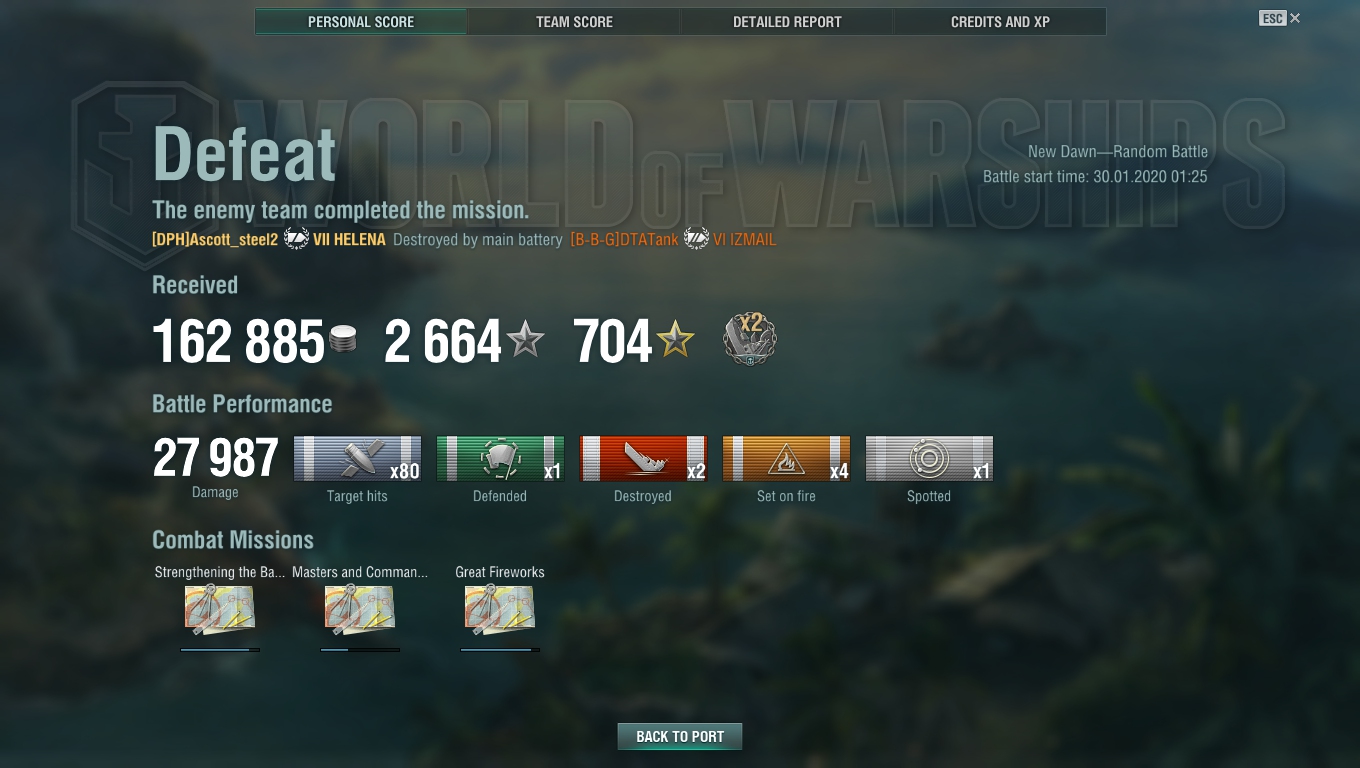This screenshot has width=1360, height=768.
Task: Click the Defended ribbon icon
Action: tap(500, 459)
